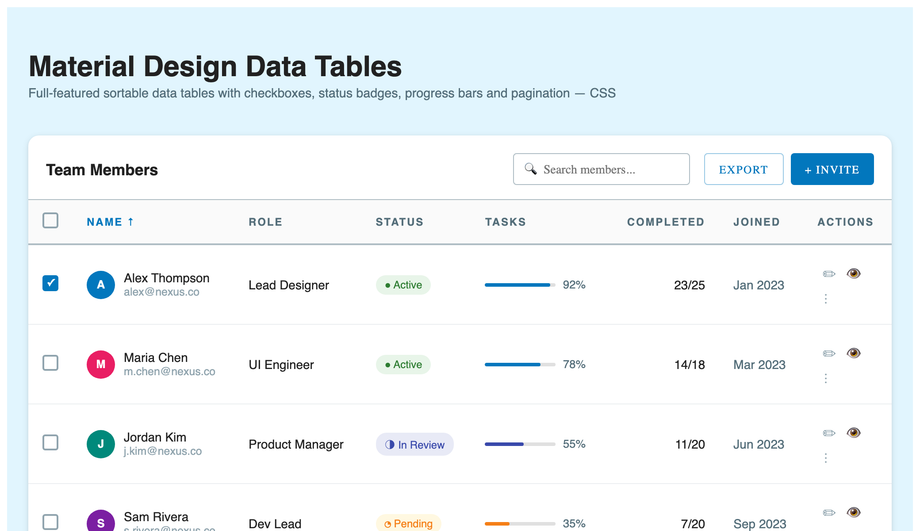Screen dimensions: 920x531
Task: Sort by the TASKS column header
Action: coord(505,222)
